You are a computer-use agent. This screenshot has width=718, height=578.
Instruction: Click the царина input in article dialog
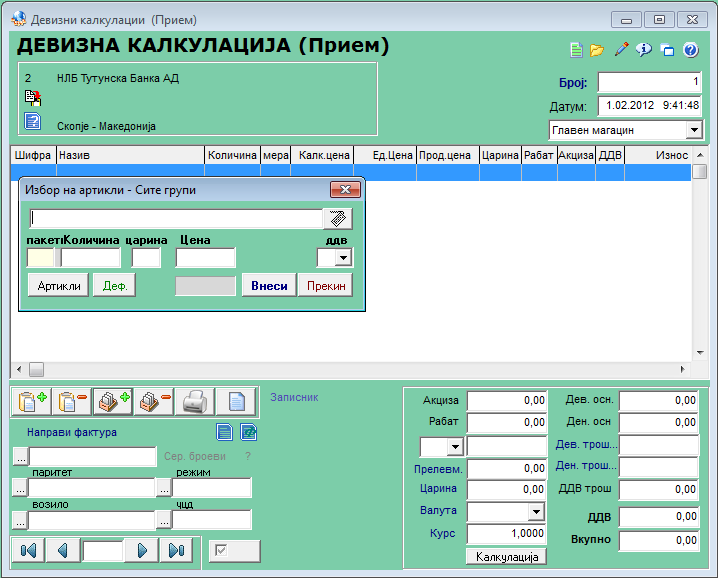point(146,257)
